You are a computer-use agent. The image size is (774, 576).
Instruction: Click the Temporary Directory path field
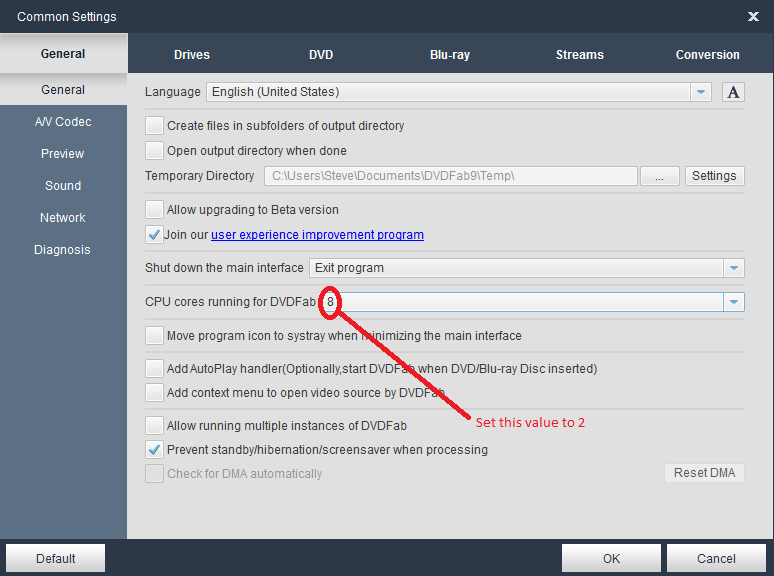pyautogui.click(x=451, y=176)
